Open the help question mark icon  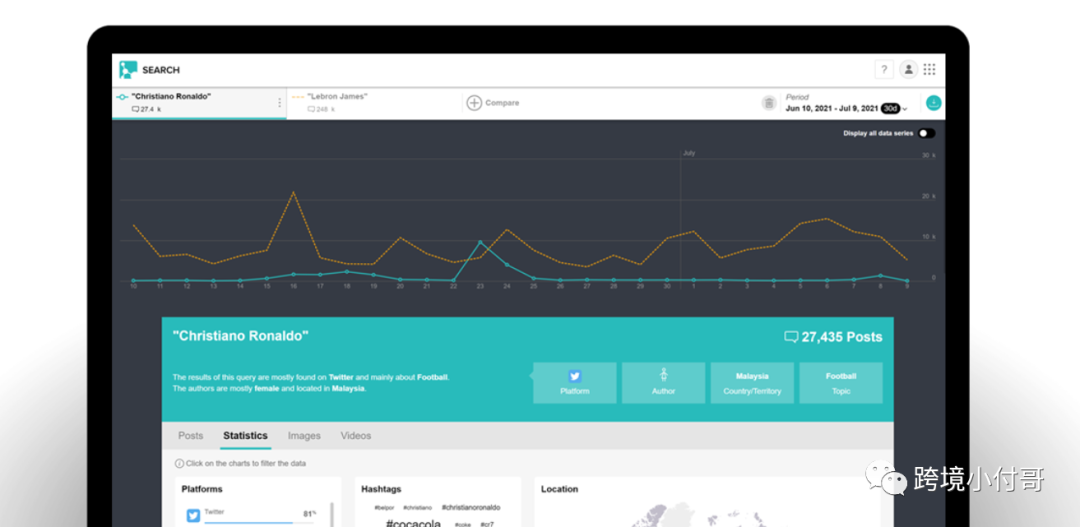[884, 70]
